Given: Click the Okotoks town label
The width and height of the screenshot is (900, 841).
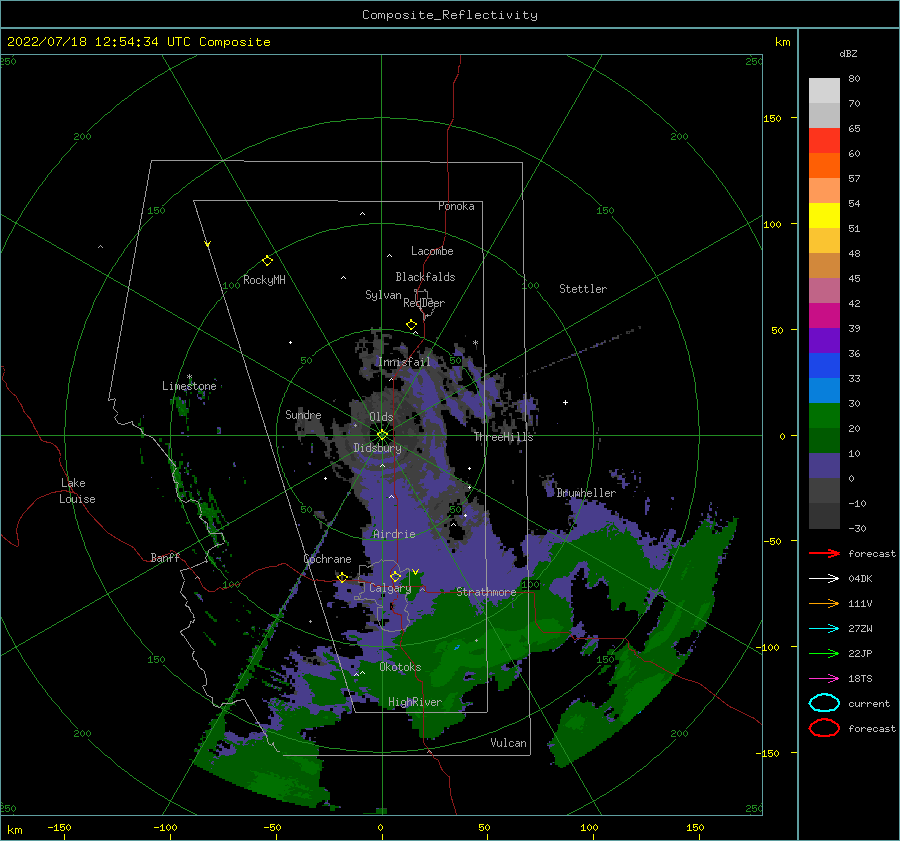Looking at the screenshot, I should (400, 667).
